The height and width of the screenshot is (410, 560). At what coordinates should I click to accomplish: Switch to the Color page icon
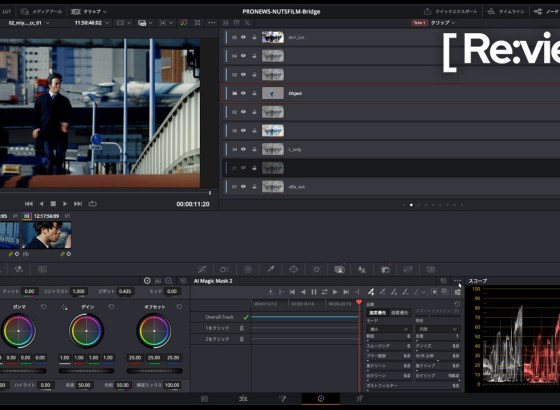tap(320, 399)
